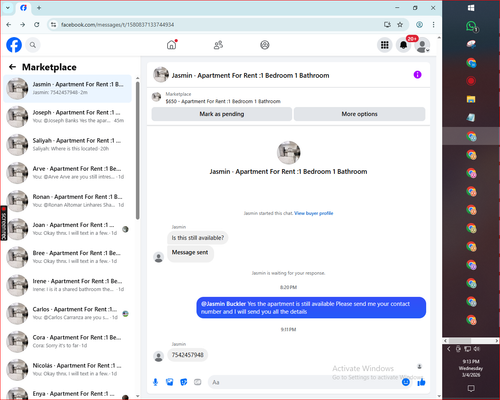Click the taskbar volume icon

point(477,349)
